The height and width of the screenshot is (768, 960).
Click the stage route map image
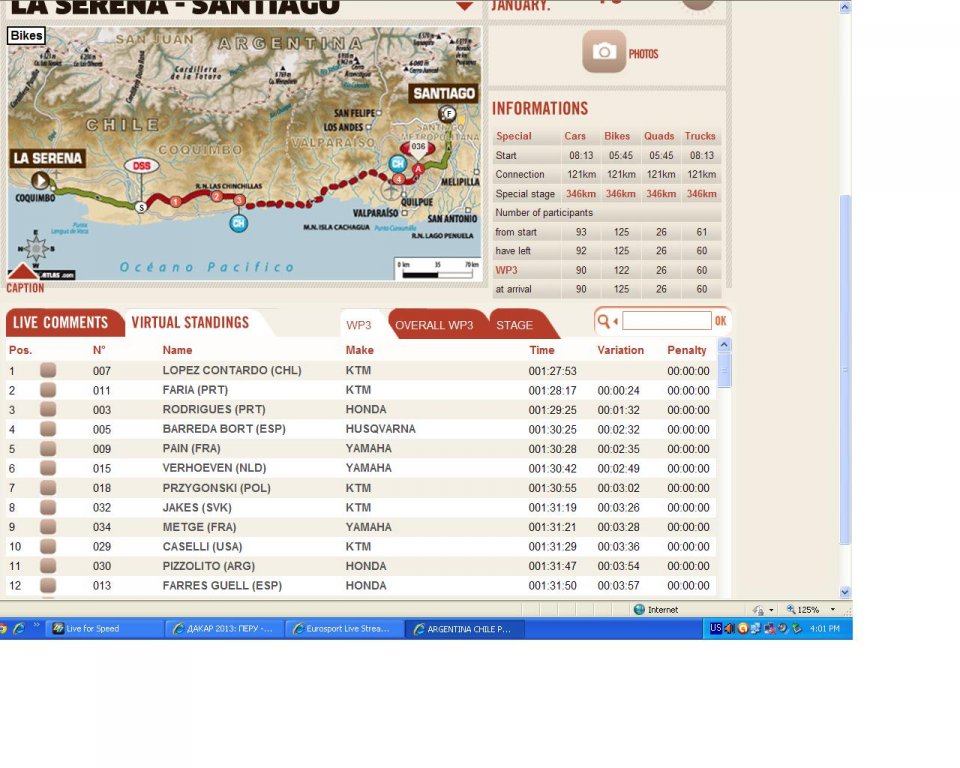point(244,153)
